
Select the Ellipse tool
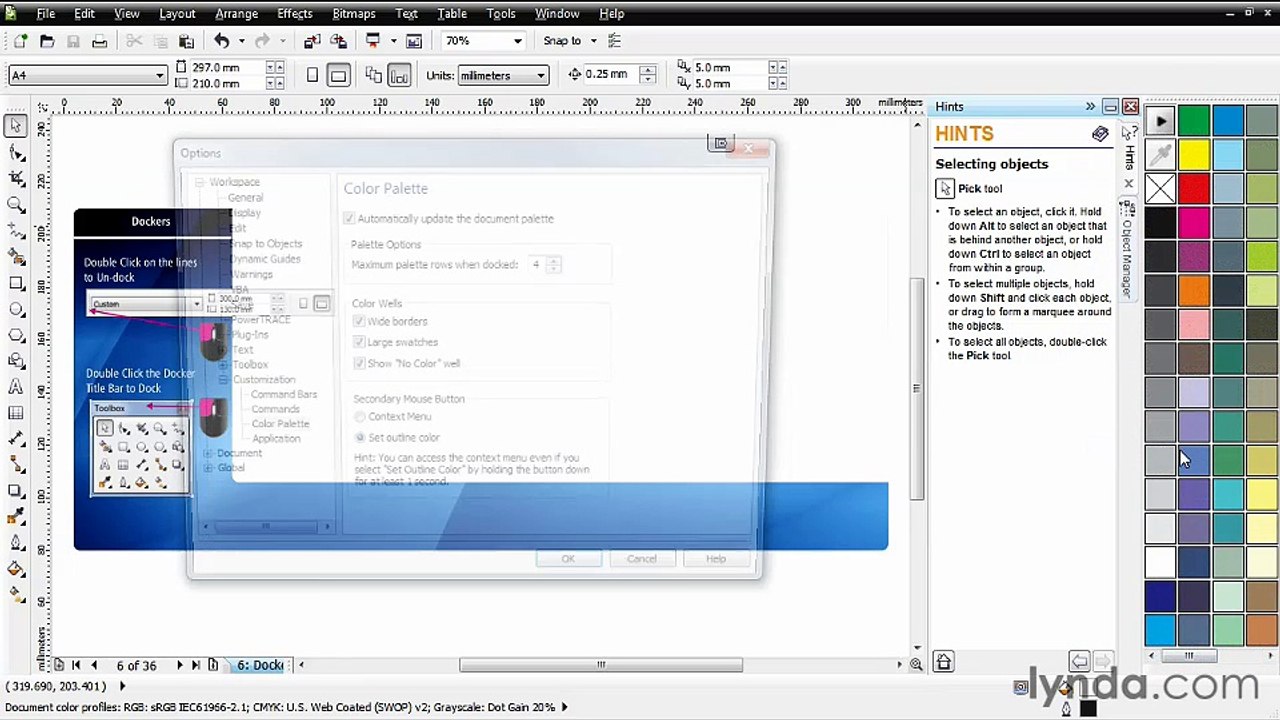(x=16, y=309)
